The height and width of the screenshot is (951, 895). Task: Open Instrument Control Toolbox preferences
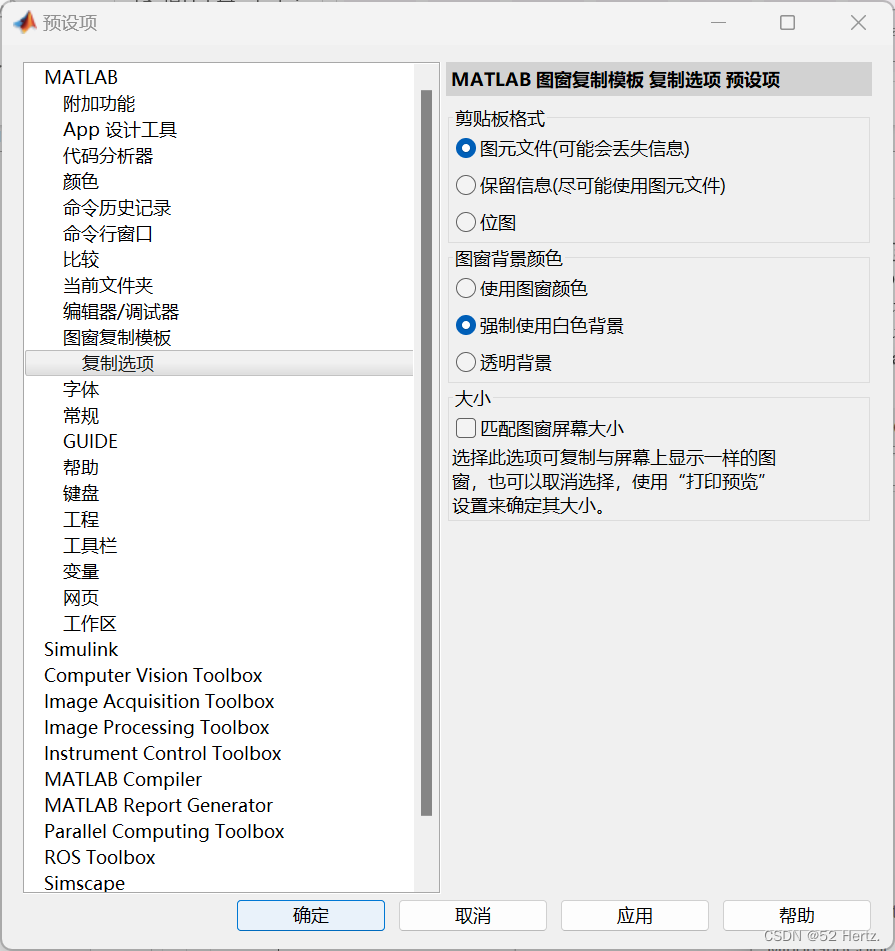[163, 754]
